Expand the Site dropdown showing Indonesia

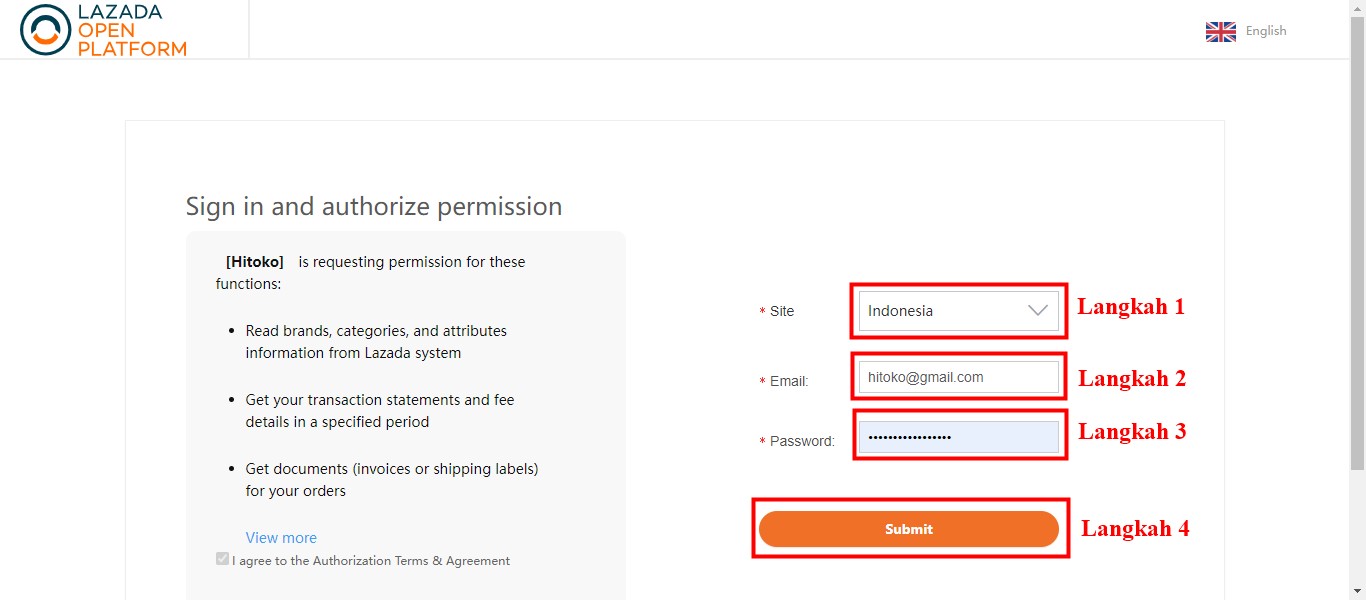coord(958,311)
